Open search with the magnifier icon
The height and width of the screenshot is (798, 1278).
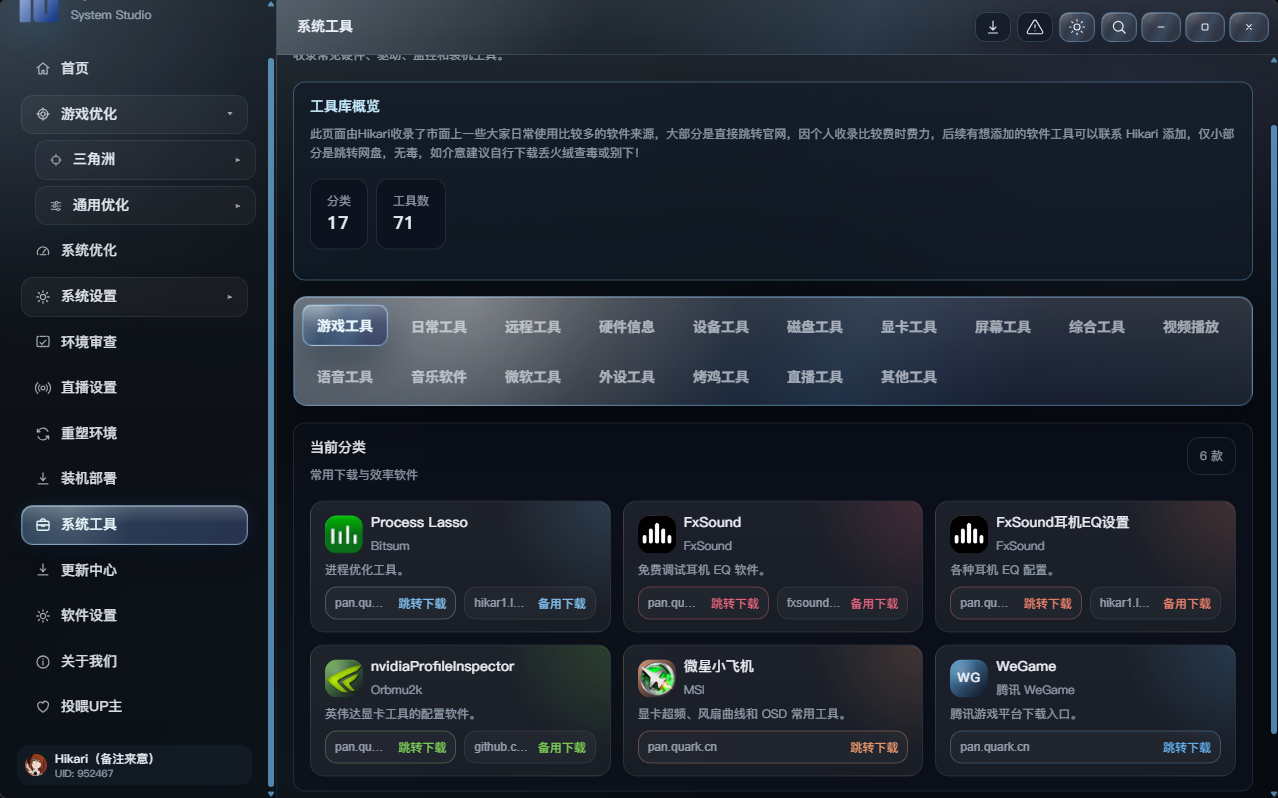click(1119, 27)
